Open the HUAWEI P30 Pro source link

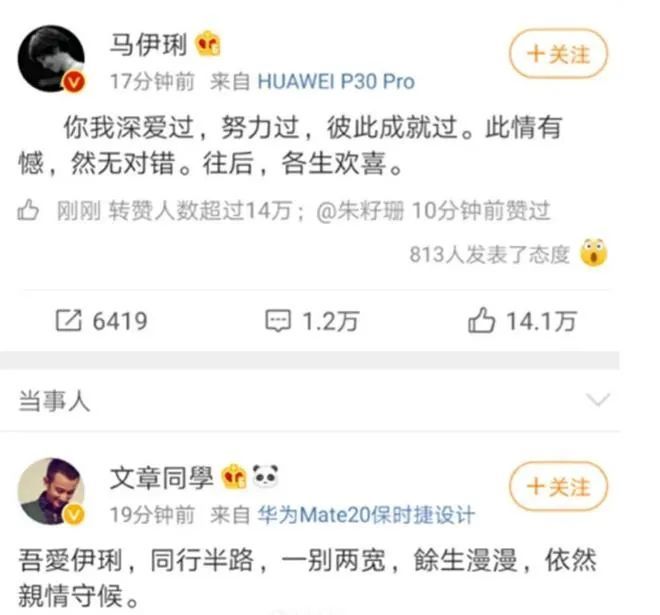(336, 81)
